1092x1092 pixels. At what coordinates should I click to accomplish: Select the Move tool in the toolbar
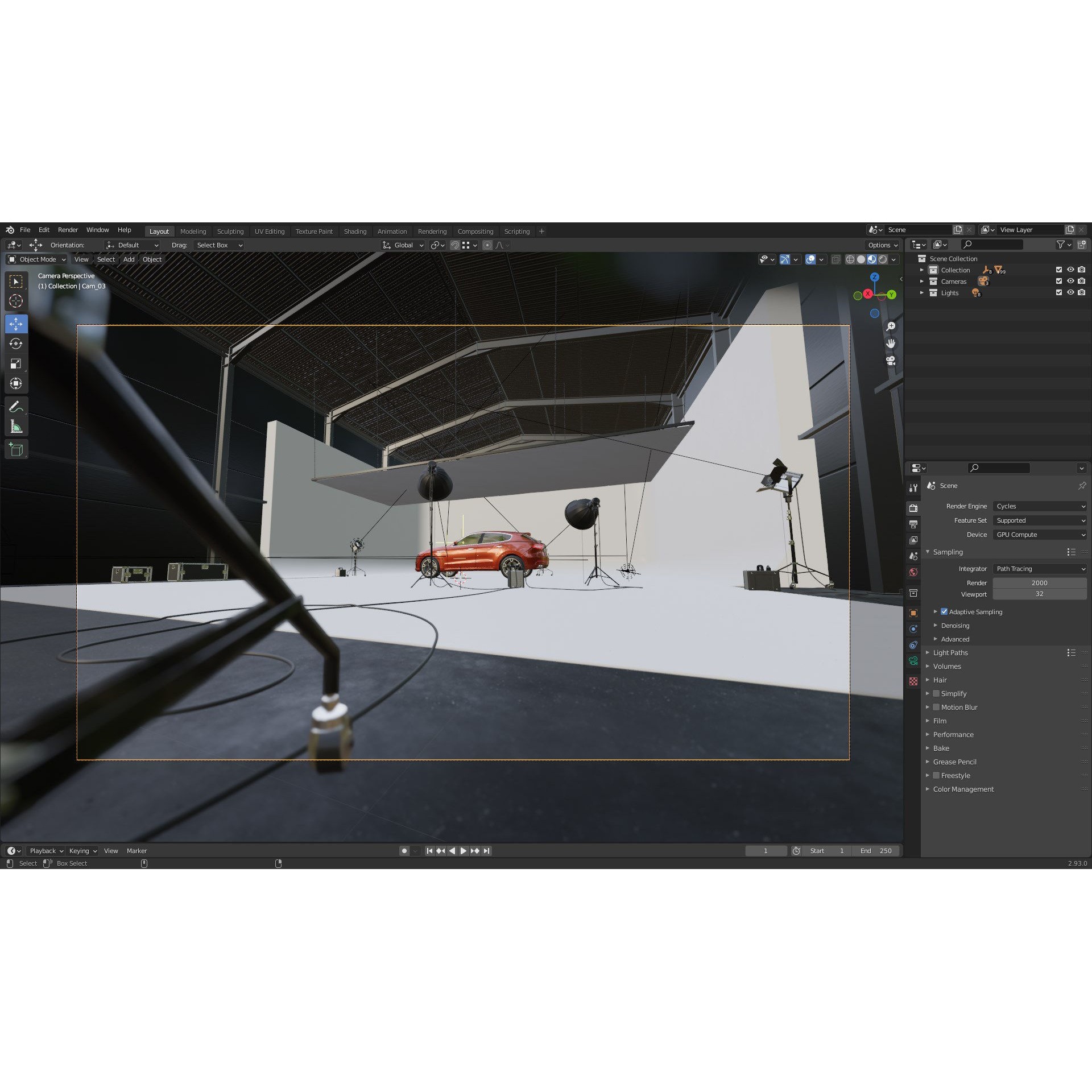coord(16,323)
